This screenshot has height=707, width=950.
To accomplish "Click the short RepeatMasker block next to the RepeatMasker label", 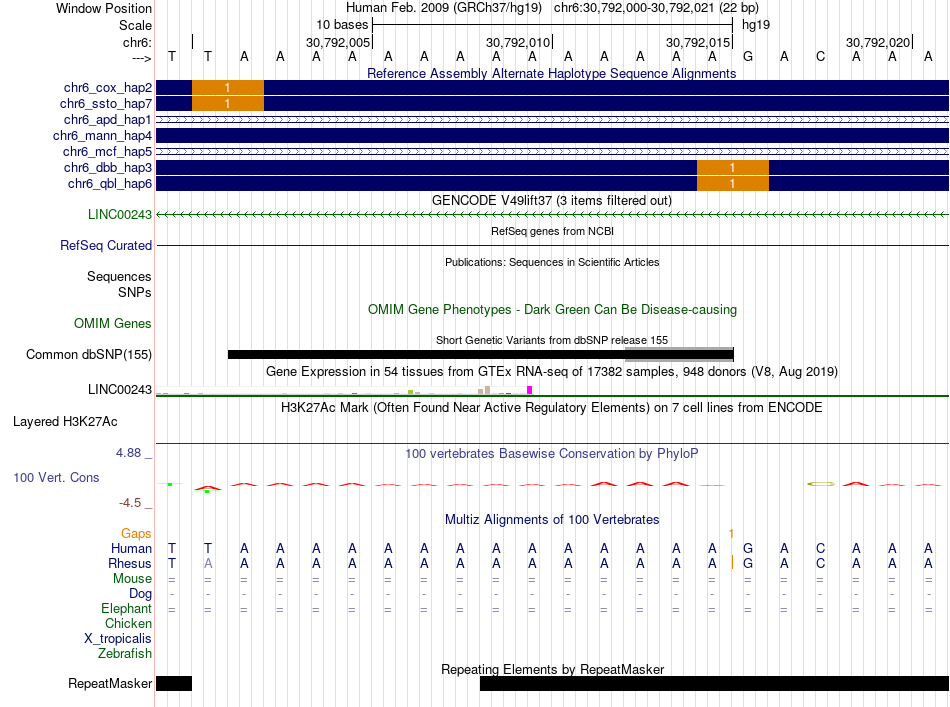I will point(174,683).
